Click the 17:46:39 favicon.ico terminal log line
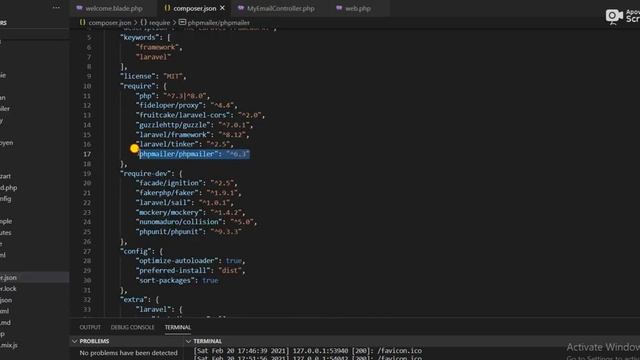 point(308,351)
